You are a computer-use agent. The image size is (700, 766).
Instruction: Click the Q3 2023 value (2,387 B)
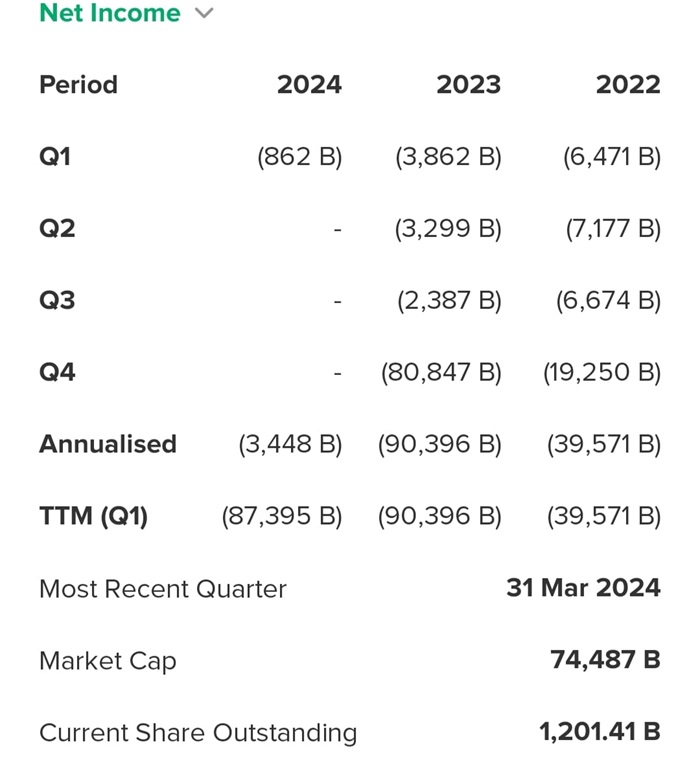449,301
